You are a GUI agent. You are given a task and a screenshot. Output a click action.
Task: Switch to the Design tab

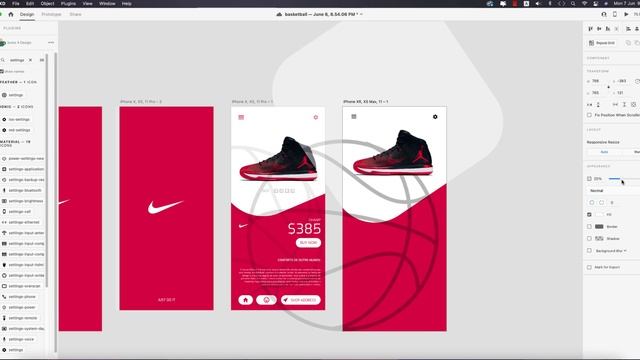[27, 14]
